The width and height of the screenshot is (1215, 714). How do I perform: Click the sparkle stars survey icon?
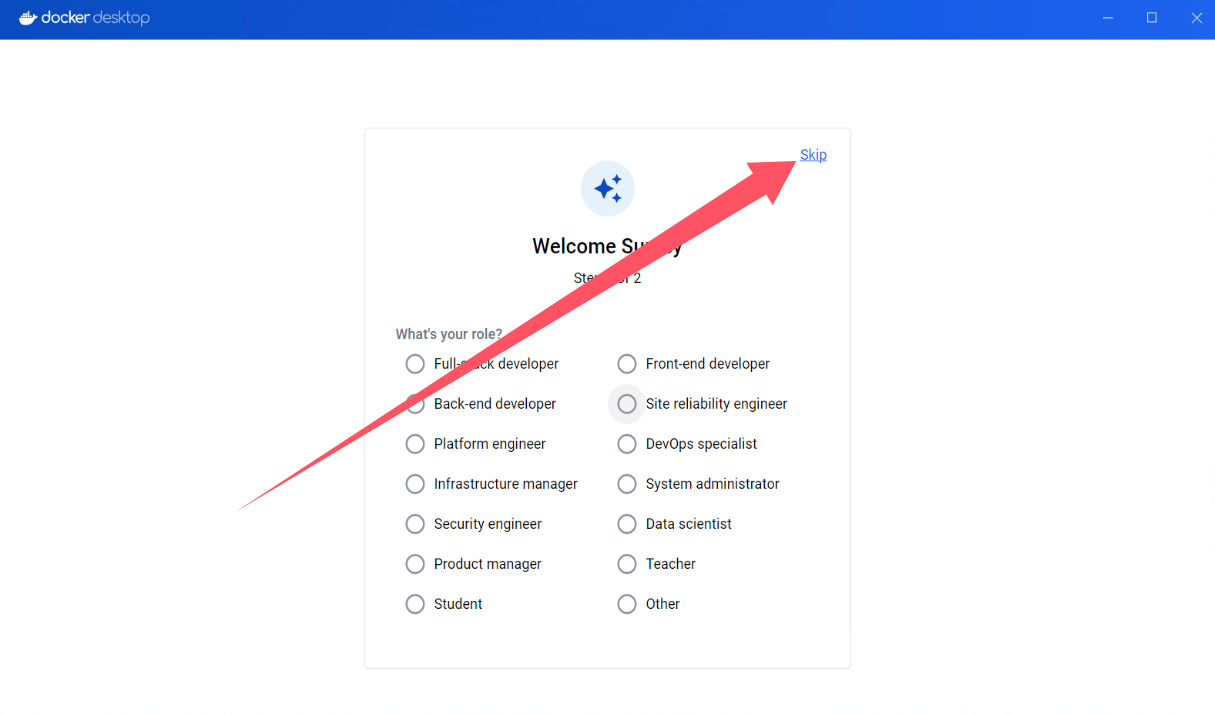pos(608,188)
